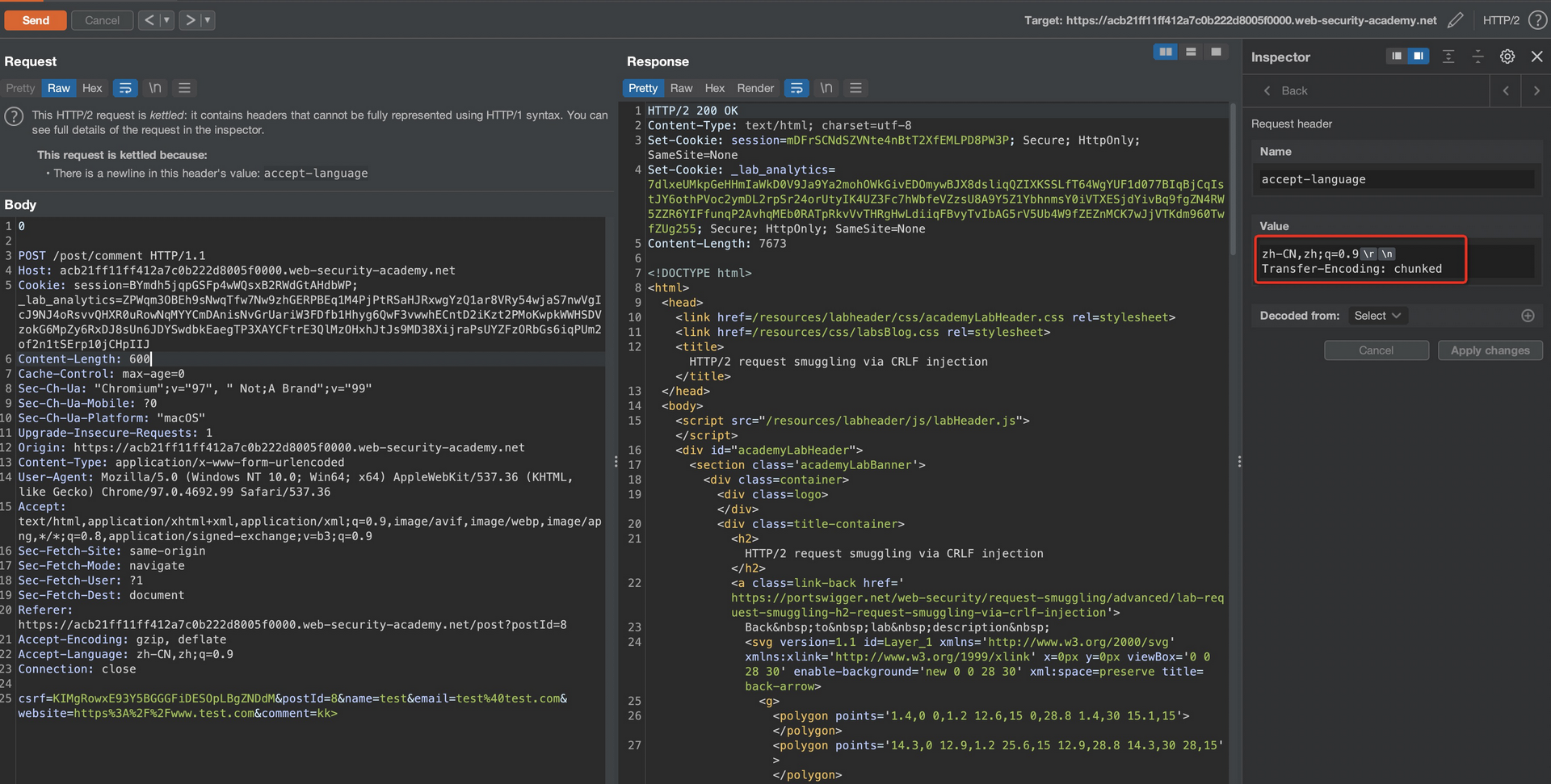The height and width of the screenshot is (784, 1551).
Task: Open the help icon beside HTTP/2
Action: coord(1537,20)
